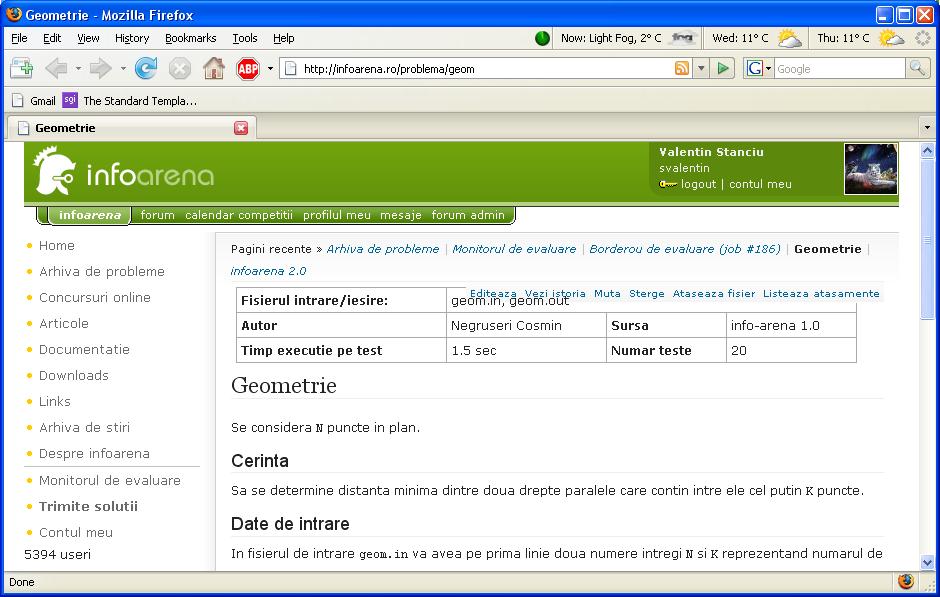
Task: Click Thursday's sunny weather icon
Action: pos(891,38)
